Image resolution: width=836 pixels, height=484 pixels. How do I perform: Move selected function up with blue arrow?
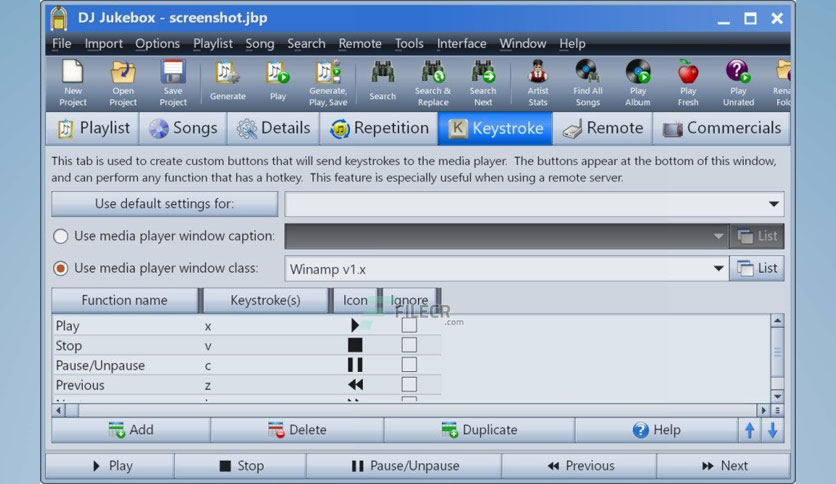tap(750, 430)
